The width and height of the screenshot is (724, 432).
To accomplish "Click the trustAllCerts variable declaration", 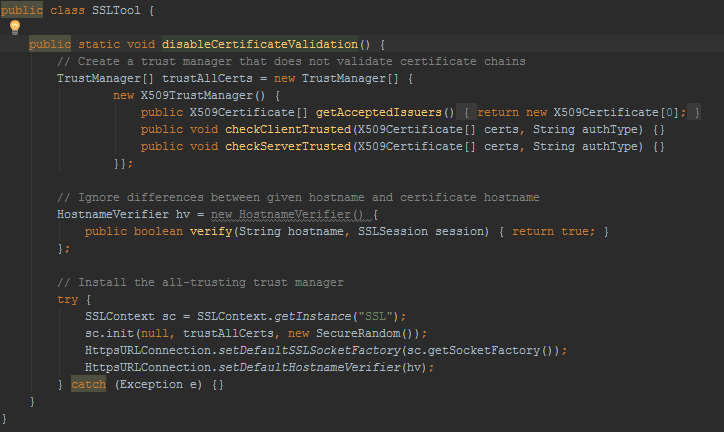I will (x=207, y=78).
